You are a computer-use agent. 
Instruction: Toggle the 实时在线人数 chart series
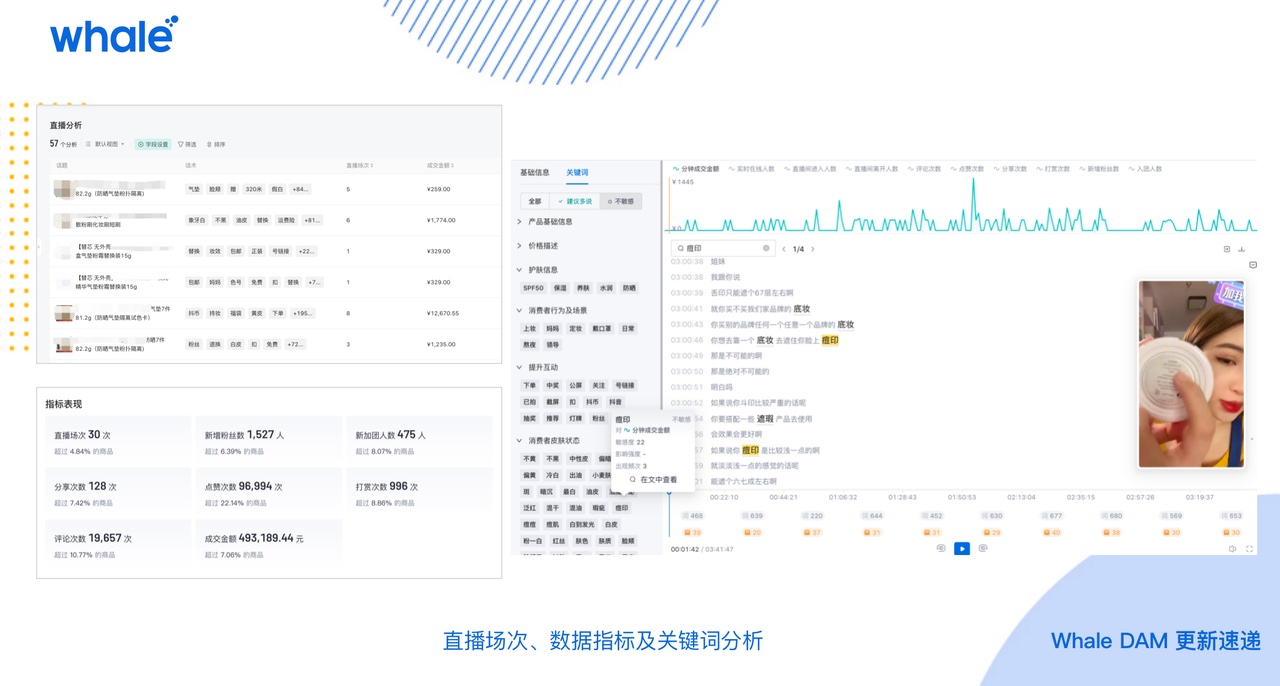tap(751, 169)
